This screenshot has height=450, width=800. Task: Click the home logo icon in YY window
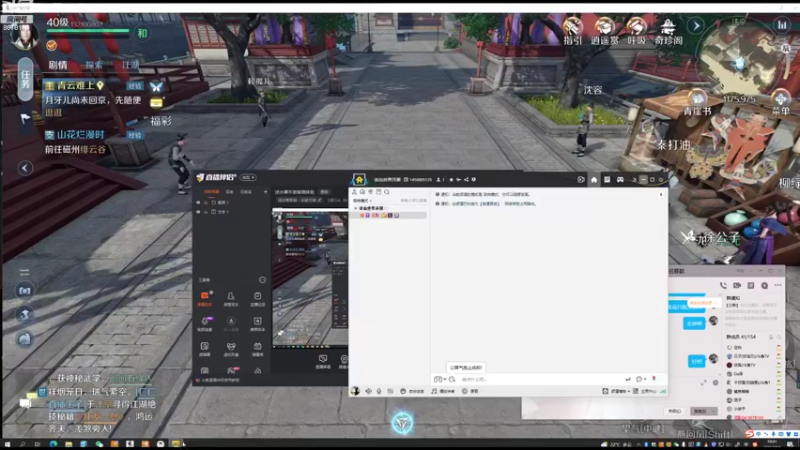[x=359, y=180]
